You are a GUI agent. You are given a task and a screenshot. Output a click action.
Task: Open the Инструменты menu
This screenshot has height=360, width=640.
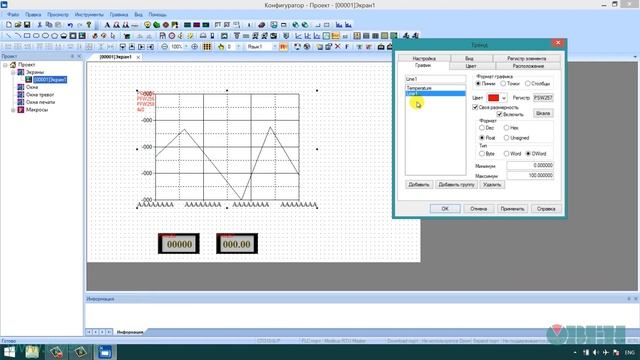click(89, 14)
